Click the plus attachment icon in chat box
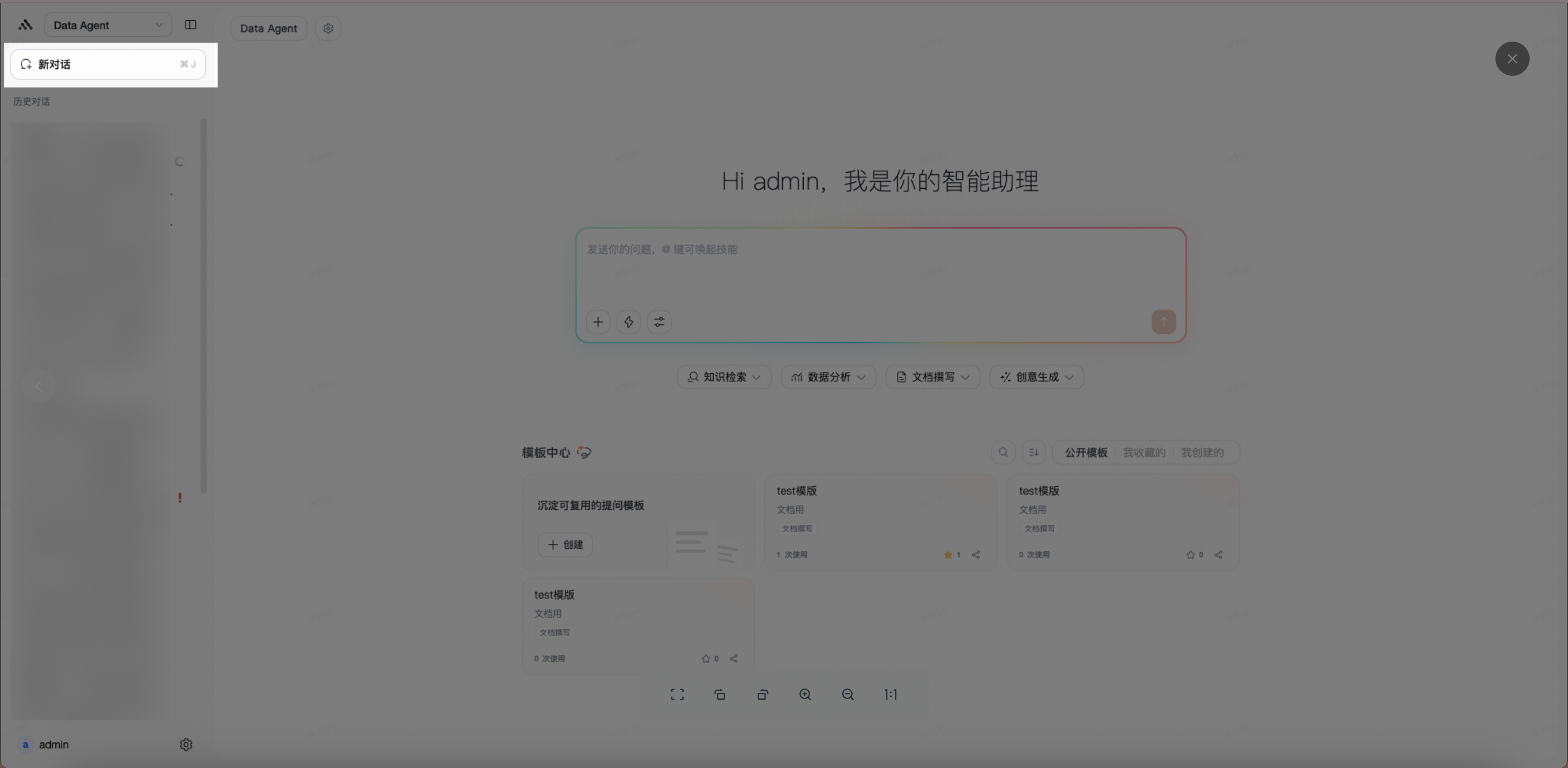 [x=598, y=322]
